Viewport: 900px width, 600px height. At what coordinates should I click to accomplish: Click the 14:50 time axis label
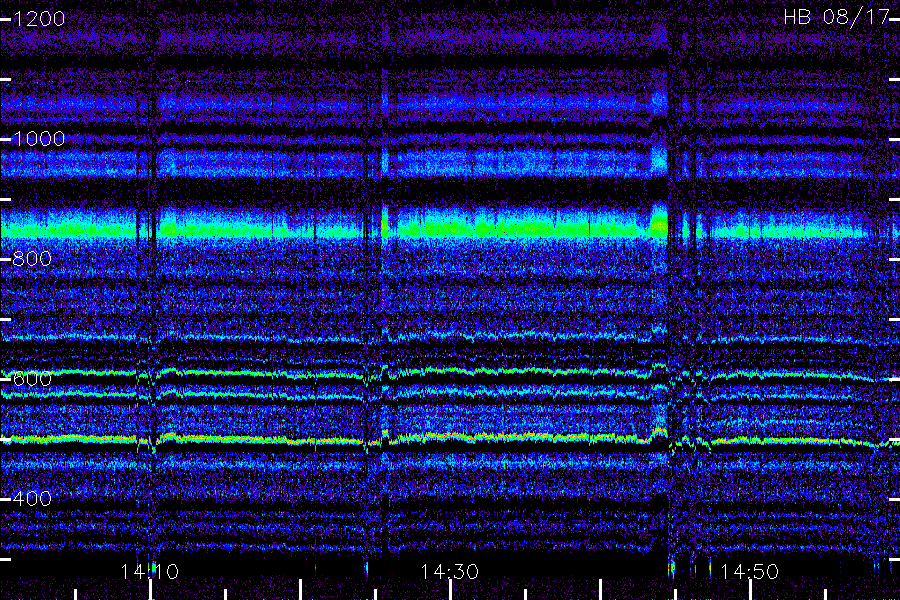(749, 572)
